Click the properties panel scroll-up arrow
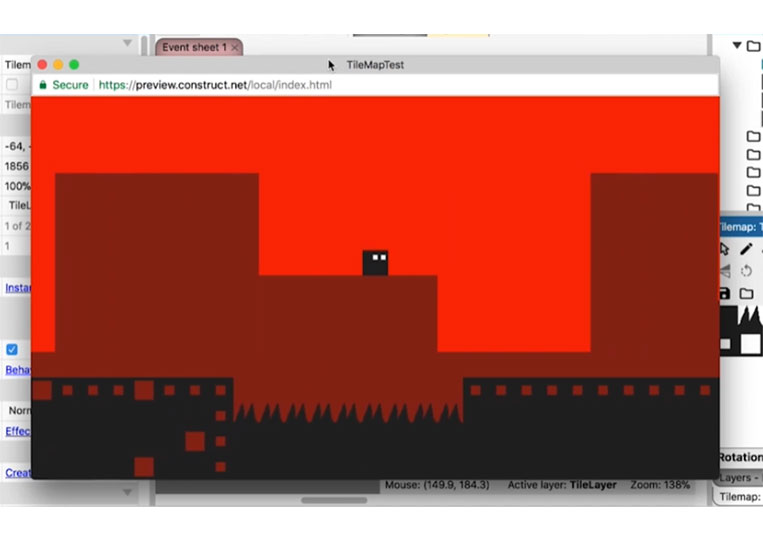 click(127, 43)
